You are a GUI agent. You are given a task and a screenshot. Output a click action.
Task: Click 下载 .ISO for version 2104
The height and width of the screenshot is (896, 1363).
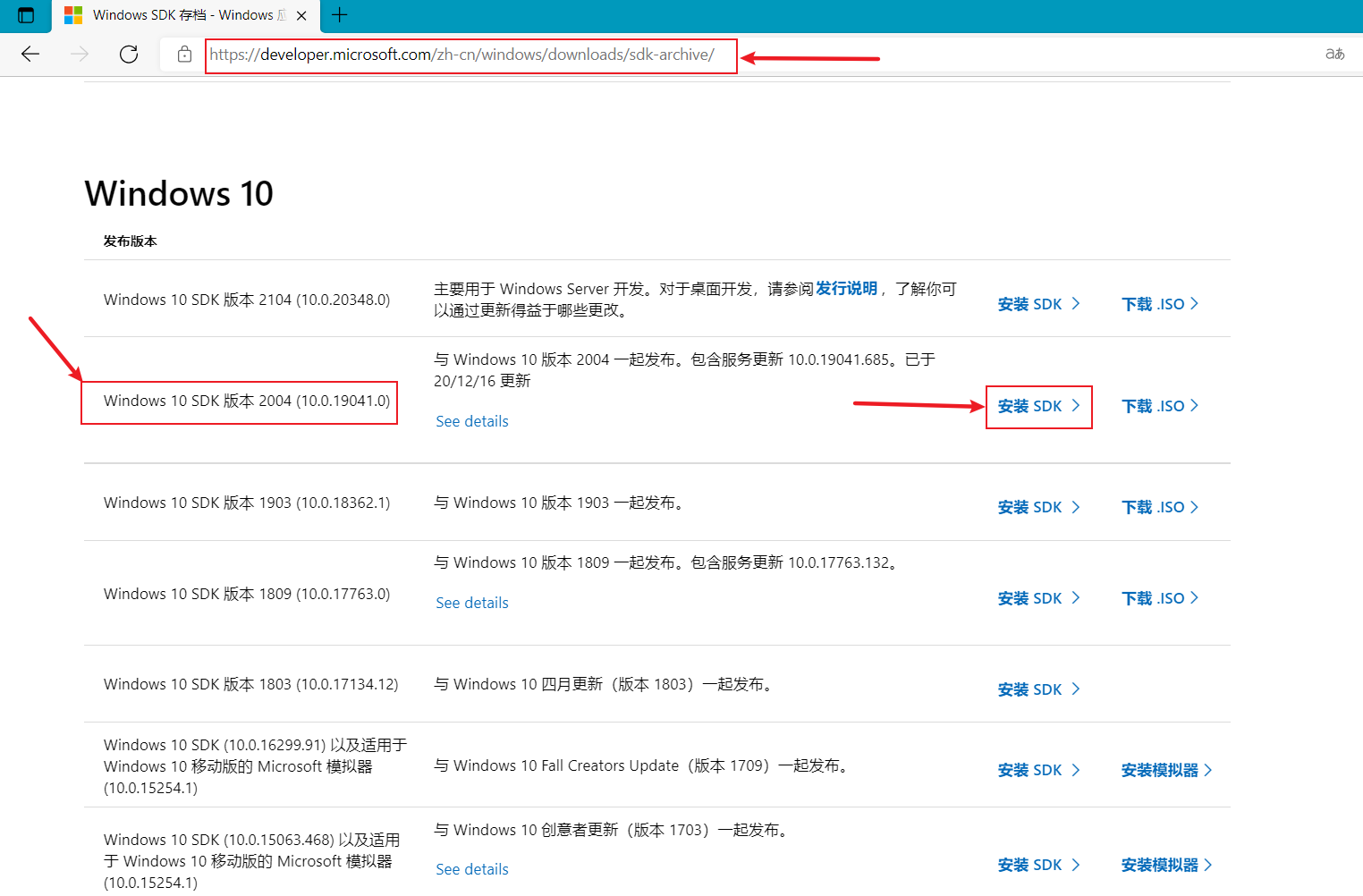pyautogui.click(x=1160, y=304)
